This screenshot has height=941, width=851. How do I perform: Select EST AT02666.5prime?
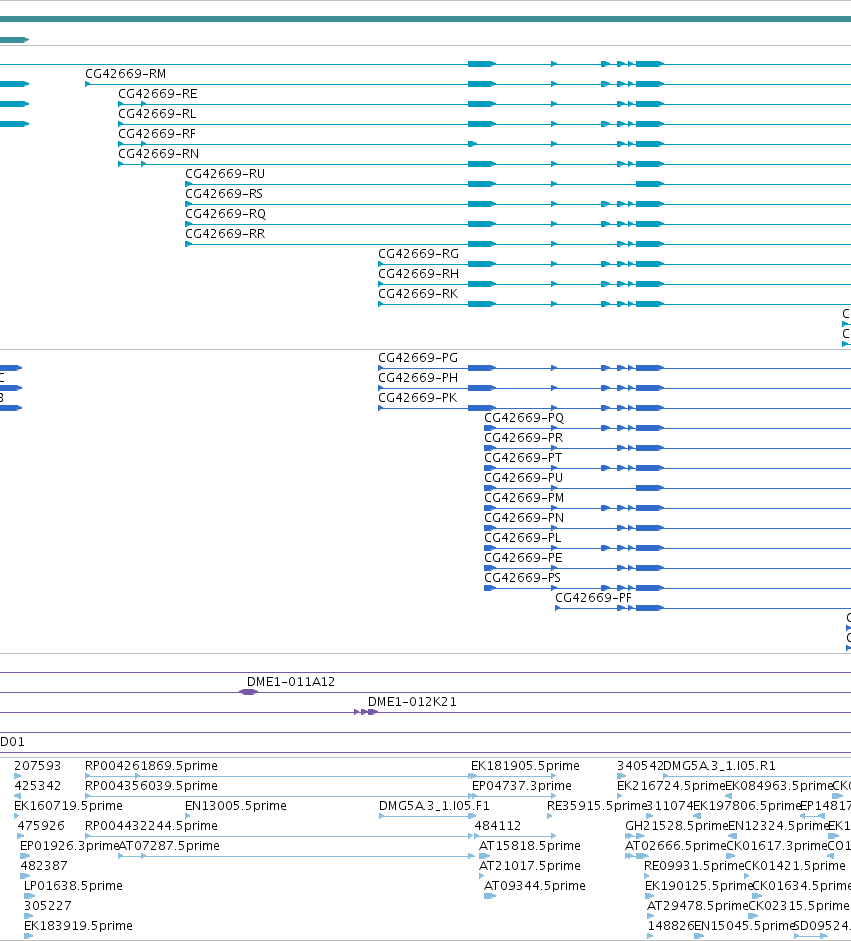click(676, 846)
